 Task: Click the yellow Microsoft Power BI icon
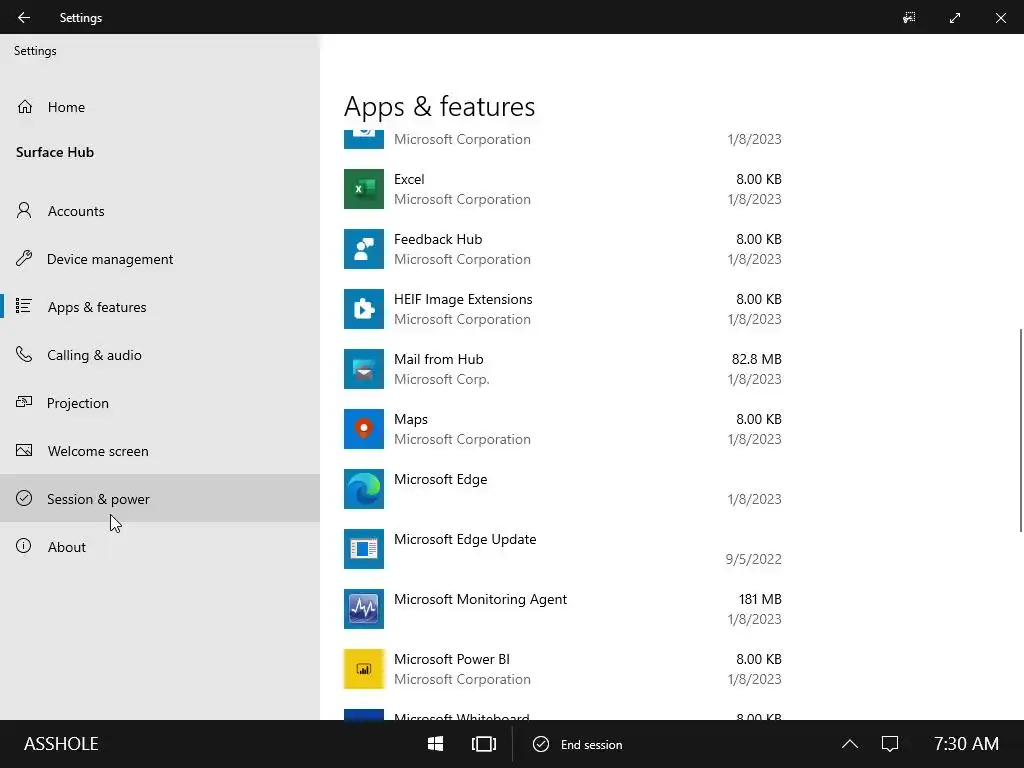tap(364, 669)
